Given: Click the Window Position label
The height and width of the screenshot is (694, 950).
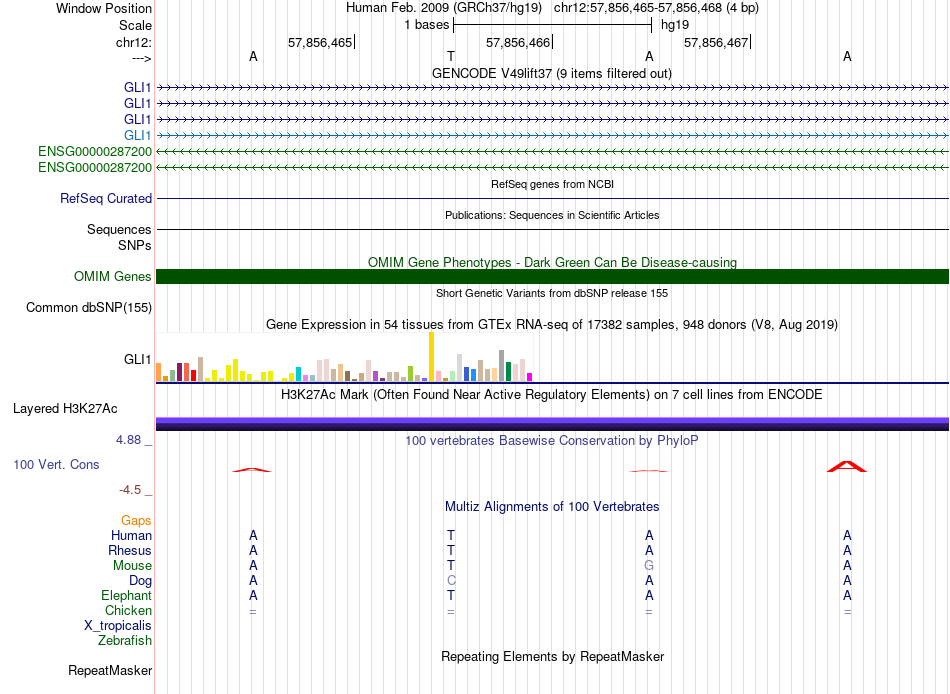Looking at the screenshot, I should 104,8.
